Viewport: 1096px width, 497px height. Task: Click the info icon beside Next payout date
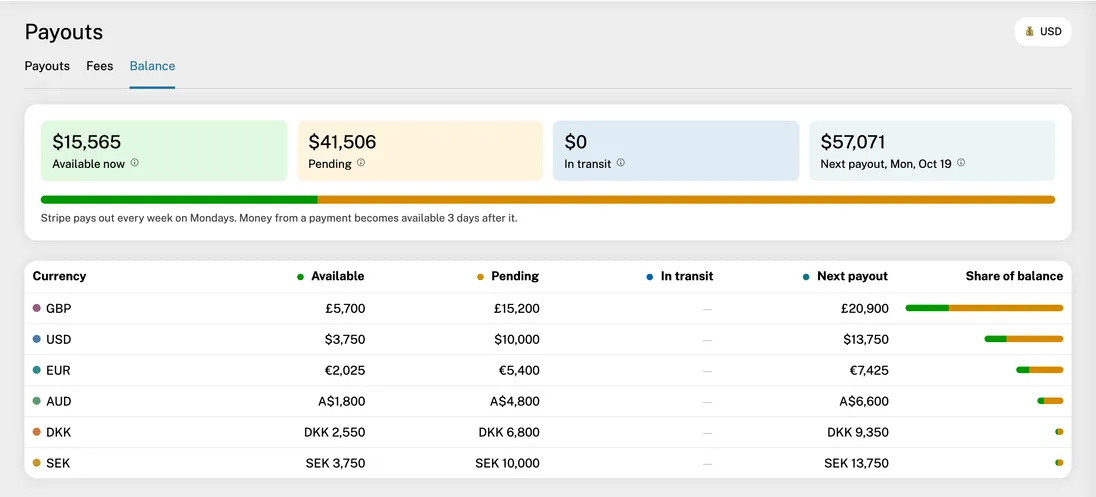(961, 163)
